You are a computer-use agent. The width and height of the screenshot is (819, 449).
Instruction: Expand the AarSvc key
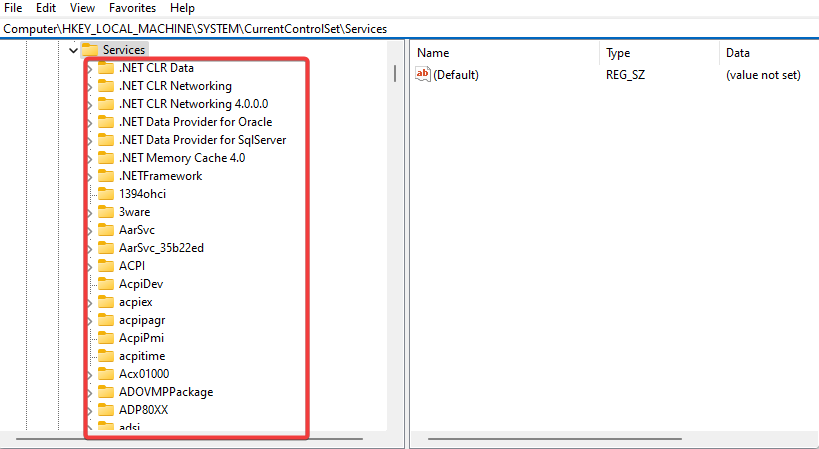click(89, 231)
